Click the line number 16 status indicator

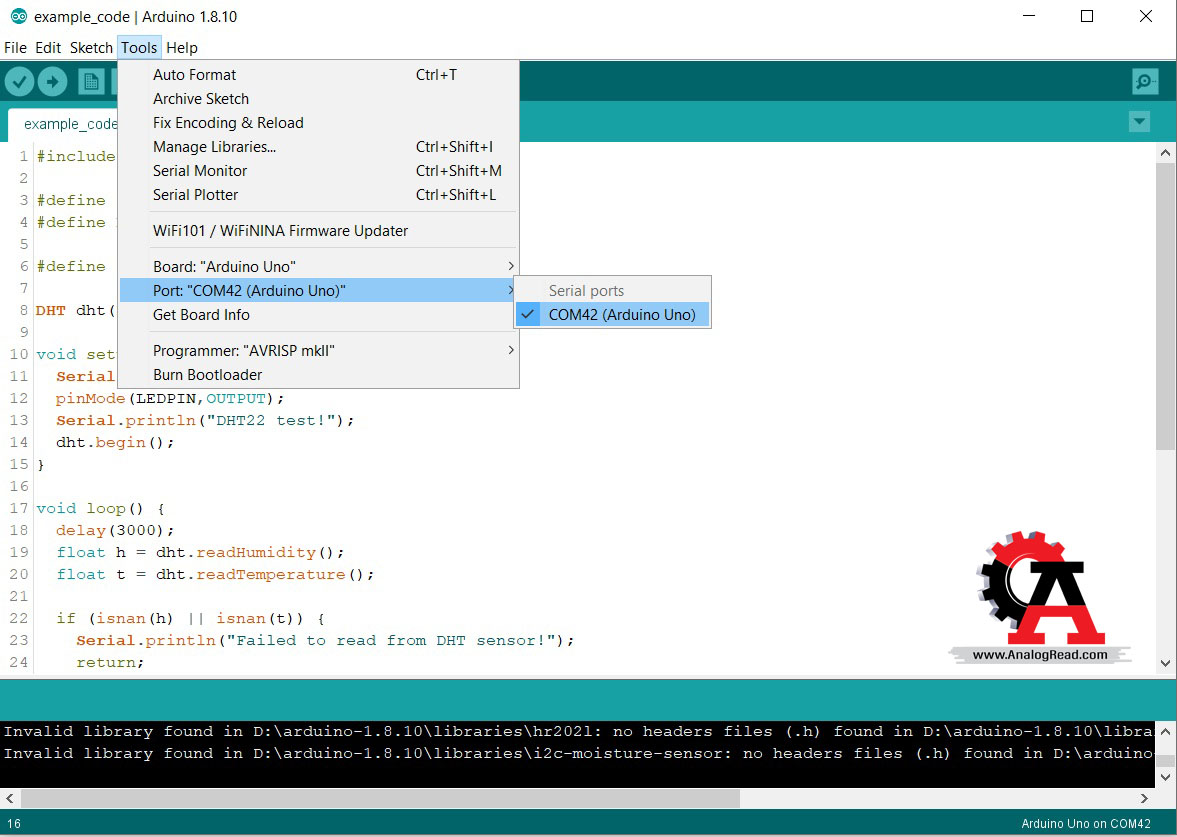pos(14,823)
